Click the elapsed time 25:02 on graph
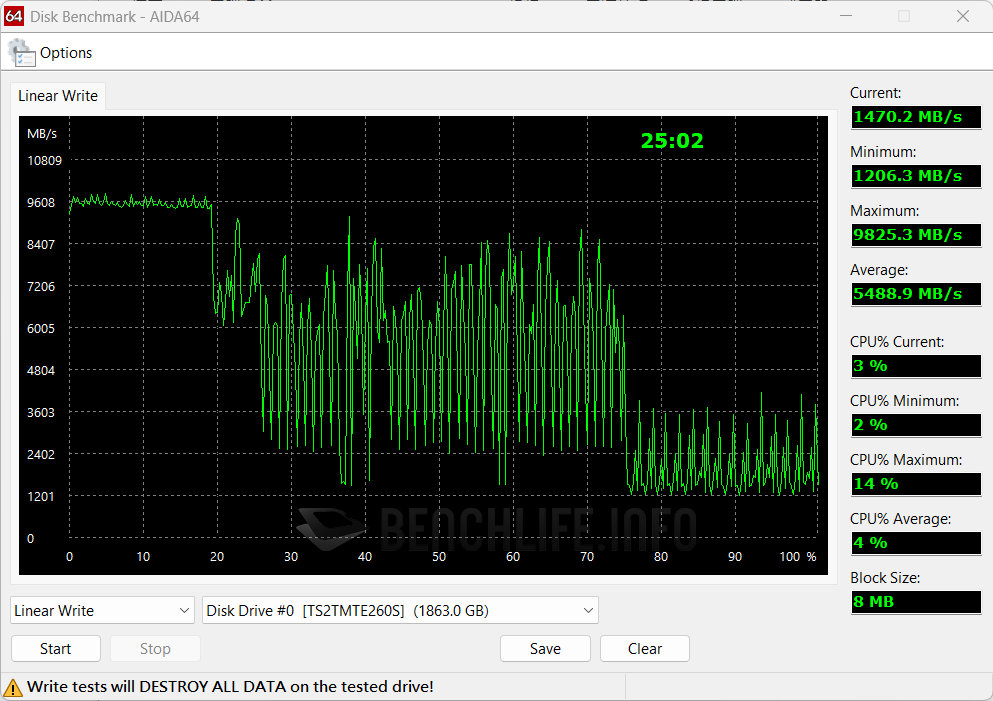993x701 pixels. (672, 141)
